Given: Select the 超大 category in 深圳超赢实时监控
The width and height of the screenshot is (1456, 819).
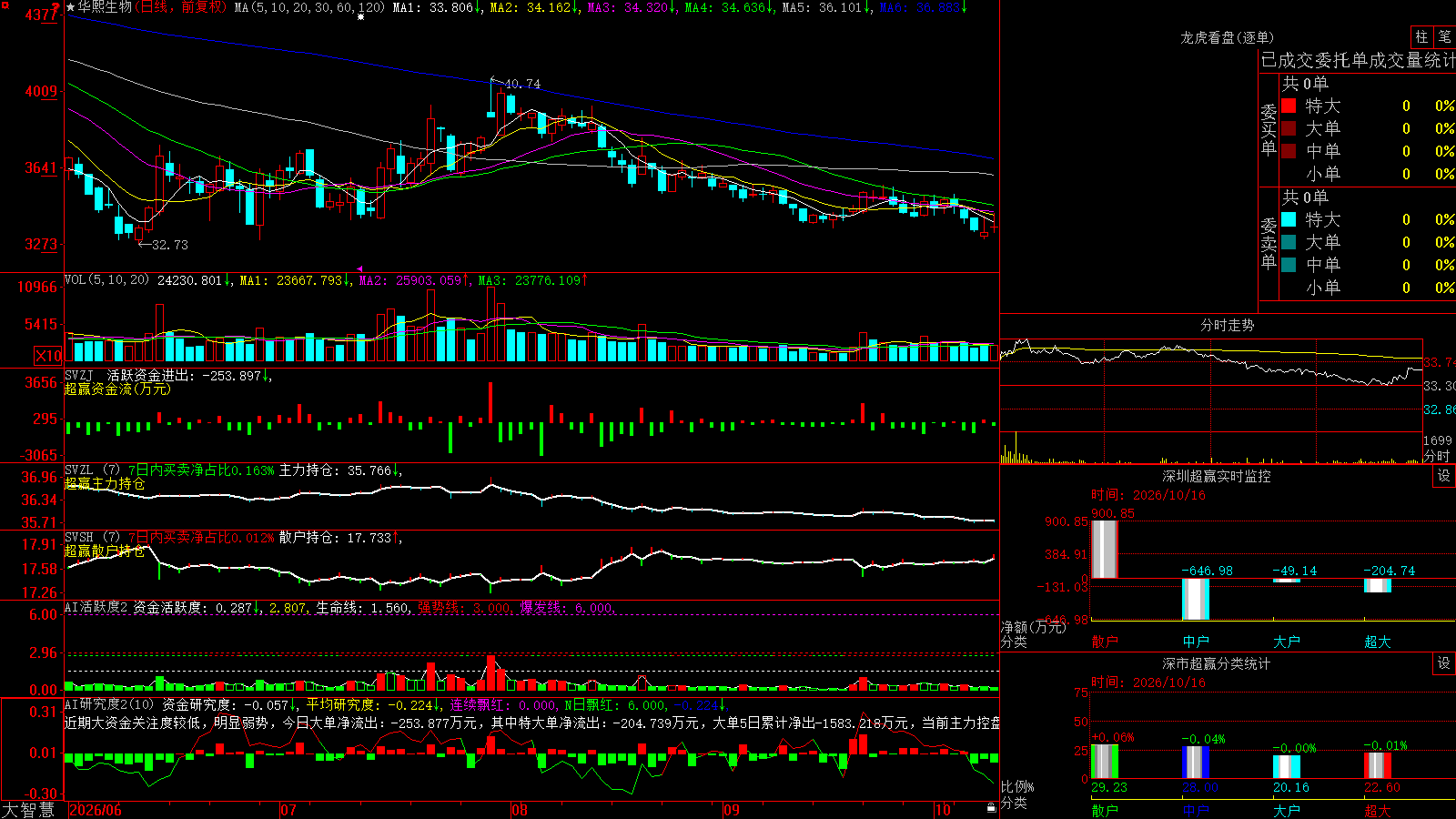Looking at the screenshot, I should (x=1378, y=642).
